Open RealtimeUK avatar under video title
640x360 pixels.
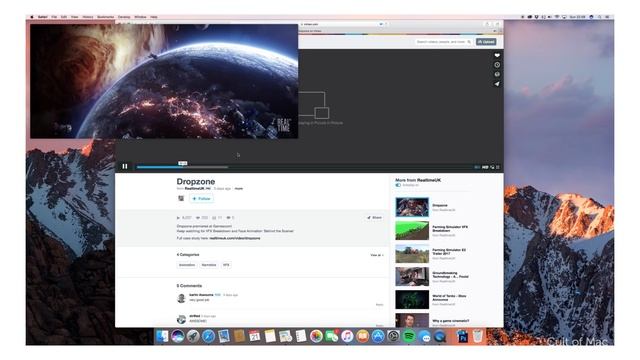(x=181, y=198)
